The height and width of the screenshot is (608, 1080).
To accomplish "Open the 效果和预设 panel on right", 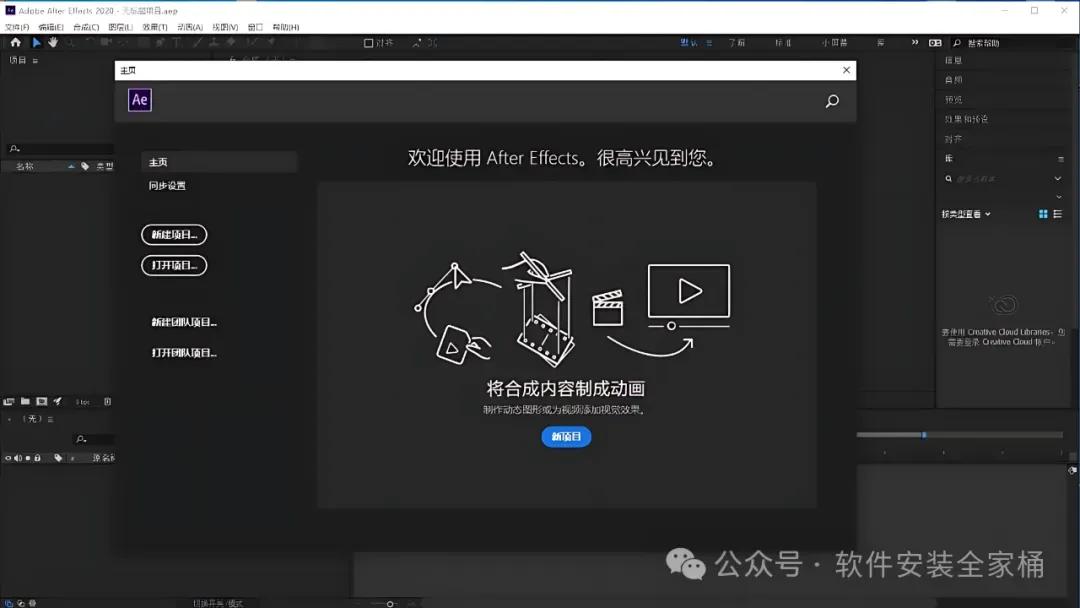I will (966, 119).
